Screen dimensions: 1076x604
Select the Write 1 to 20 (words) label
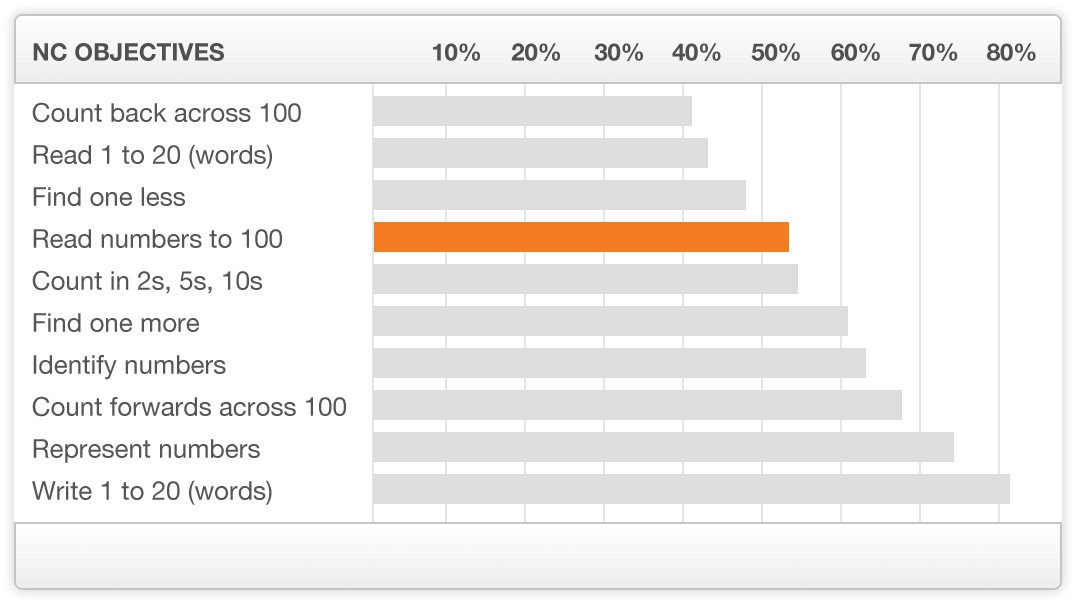[x=152, y=491]
